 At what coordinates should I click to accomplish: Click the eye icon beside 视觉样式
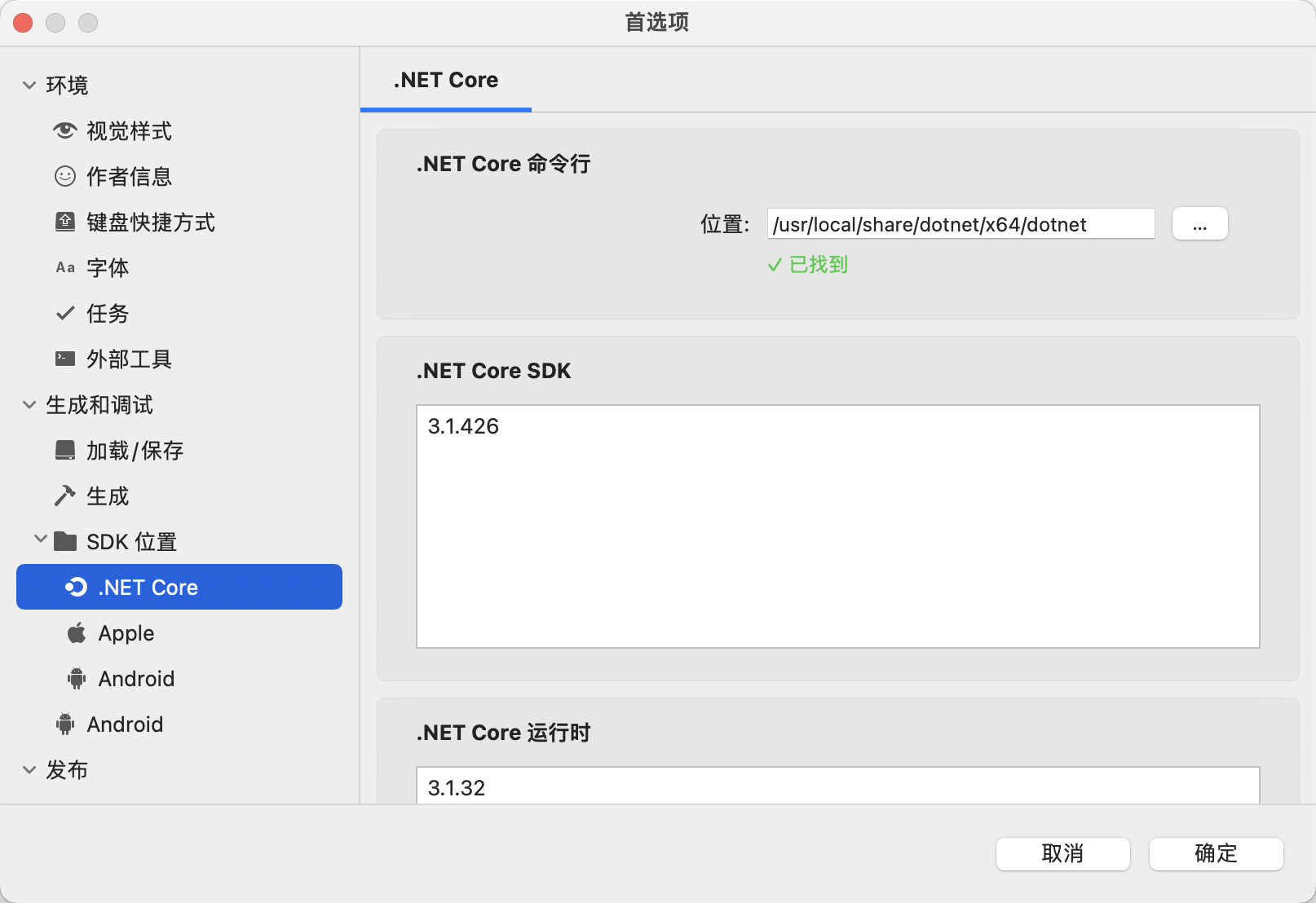click(x=65, y=131)
